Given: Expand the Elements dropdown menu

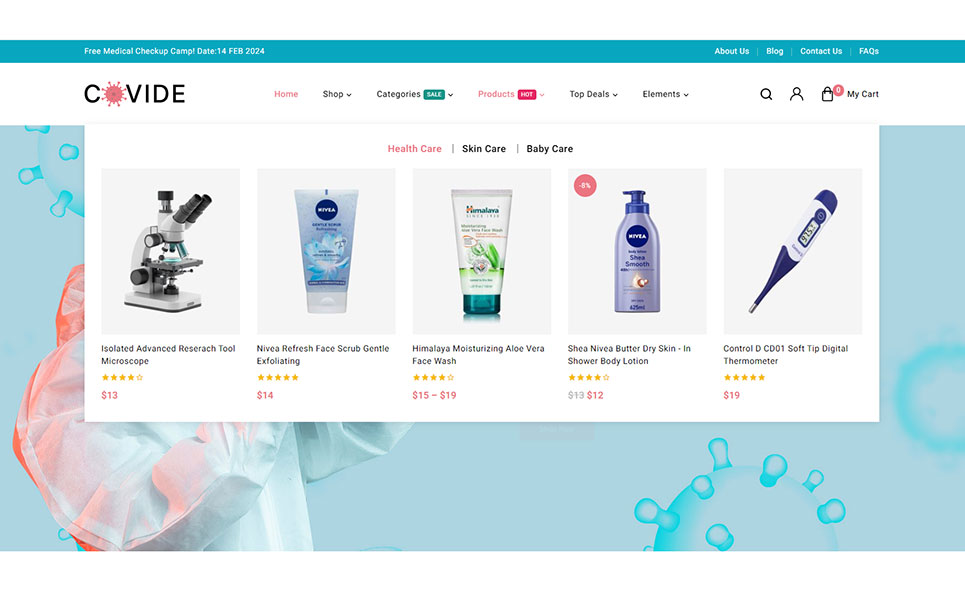Looking at the screenshot, I should point(665,94).
